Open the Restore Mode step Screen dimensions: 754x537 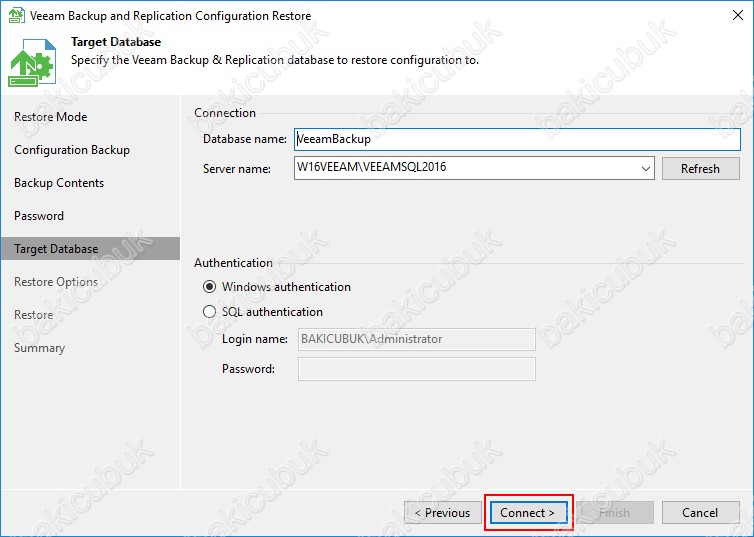coord(50,117)
